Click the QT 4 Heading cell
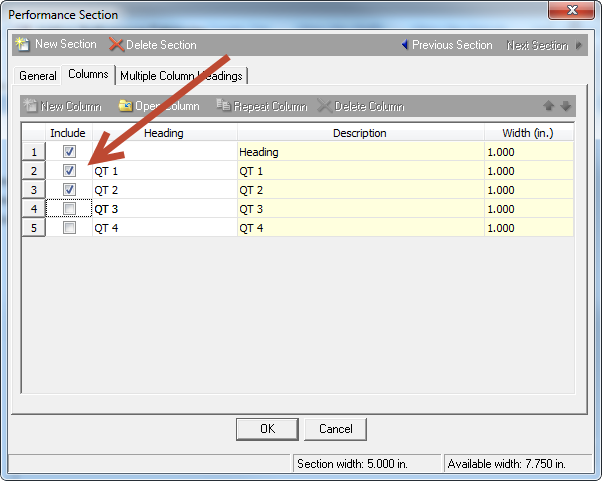602x481 pixels. 165,228
